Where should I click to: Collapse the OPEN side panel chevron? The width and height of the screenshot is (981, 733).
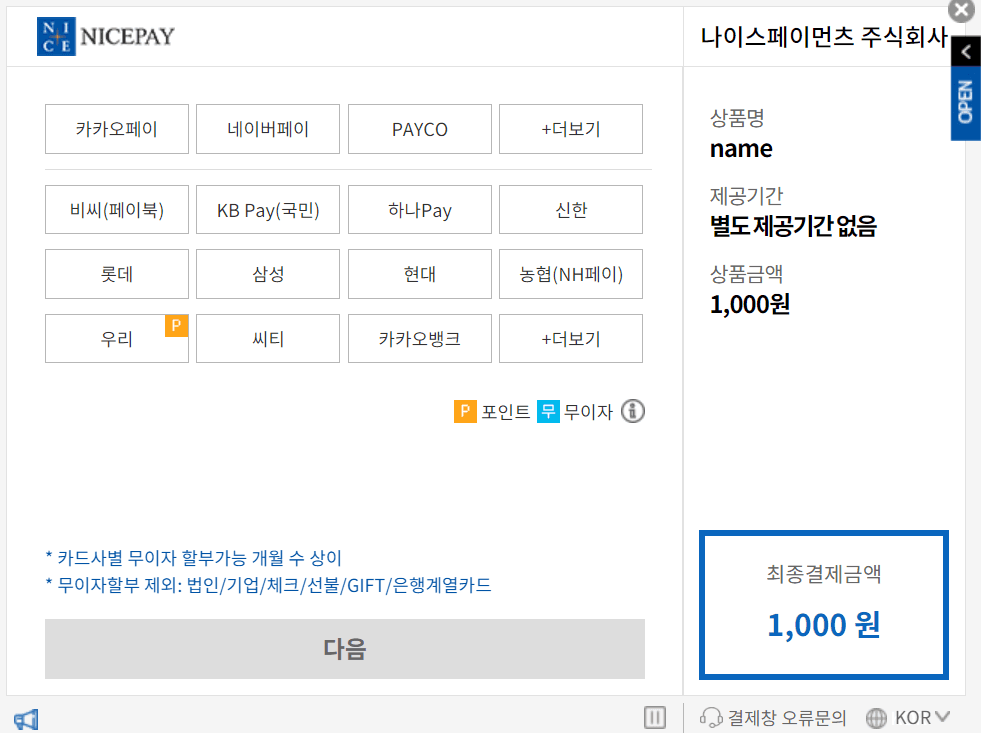click(x=964, y=51)
